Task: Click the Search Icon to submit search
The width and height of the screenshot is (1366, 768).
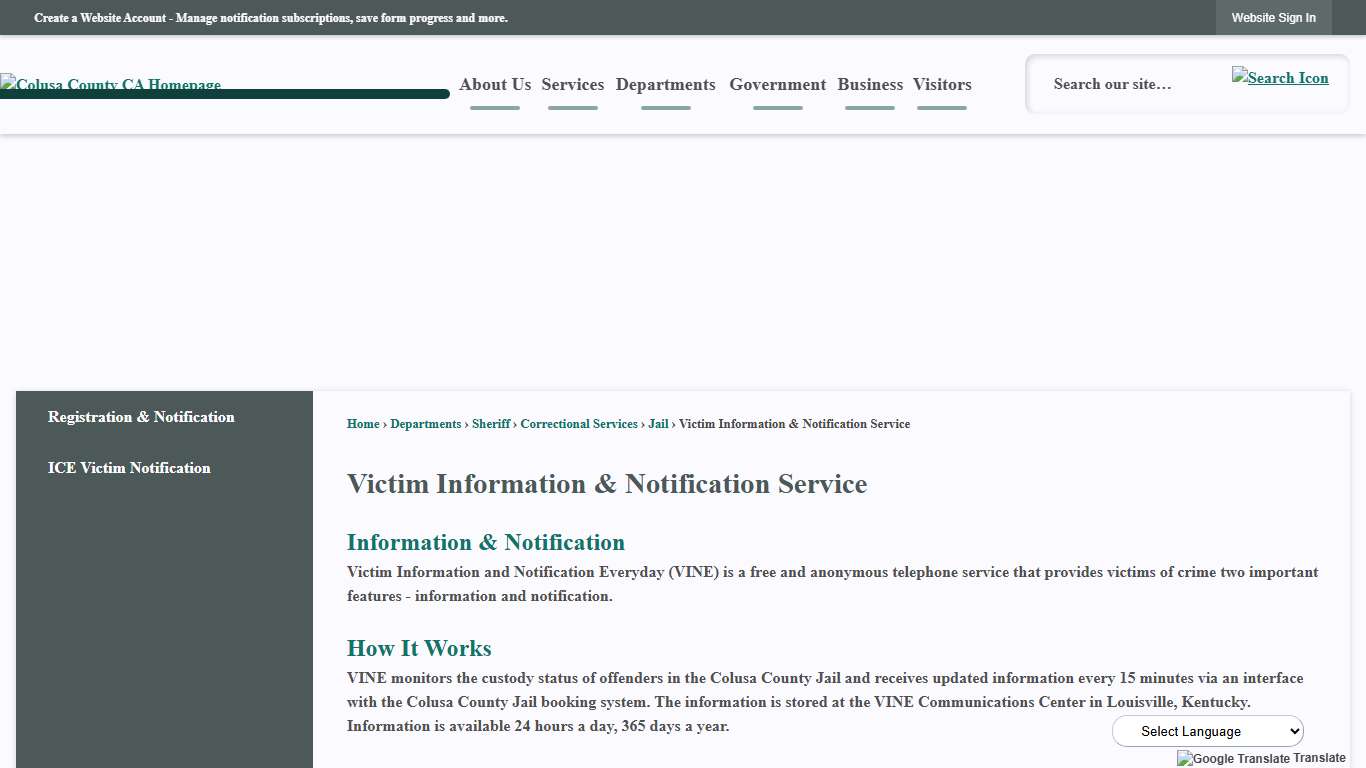Action: tap(1280, 77)
